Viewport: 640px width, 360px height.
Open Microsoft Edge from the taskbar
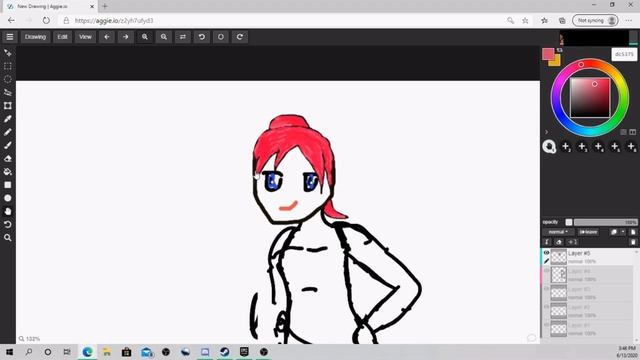tap(87, 352)
